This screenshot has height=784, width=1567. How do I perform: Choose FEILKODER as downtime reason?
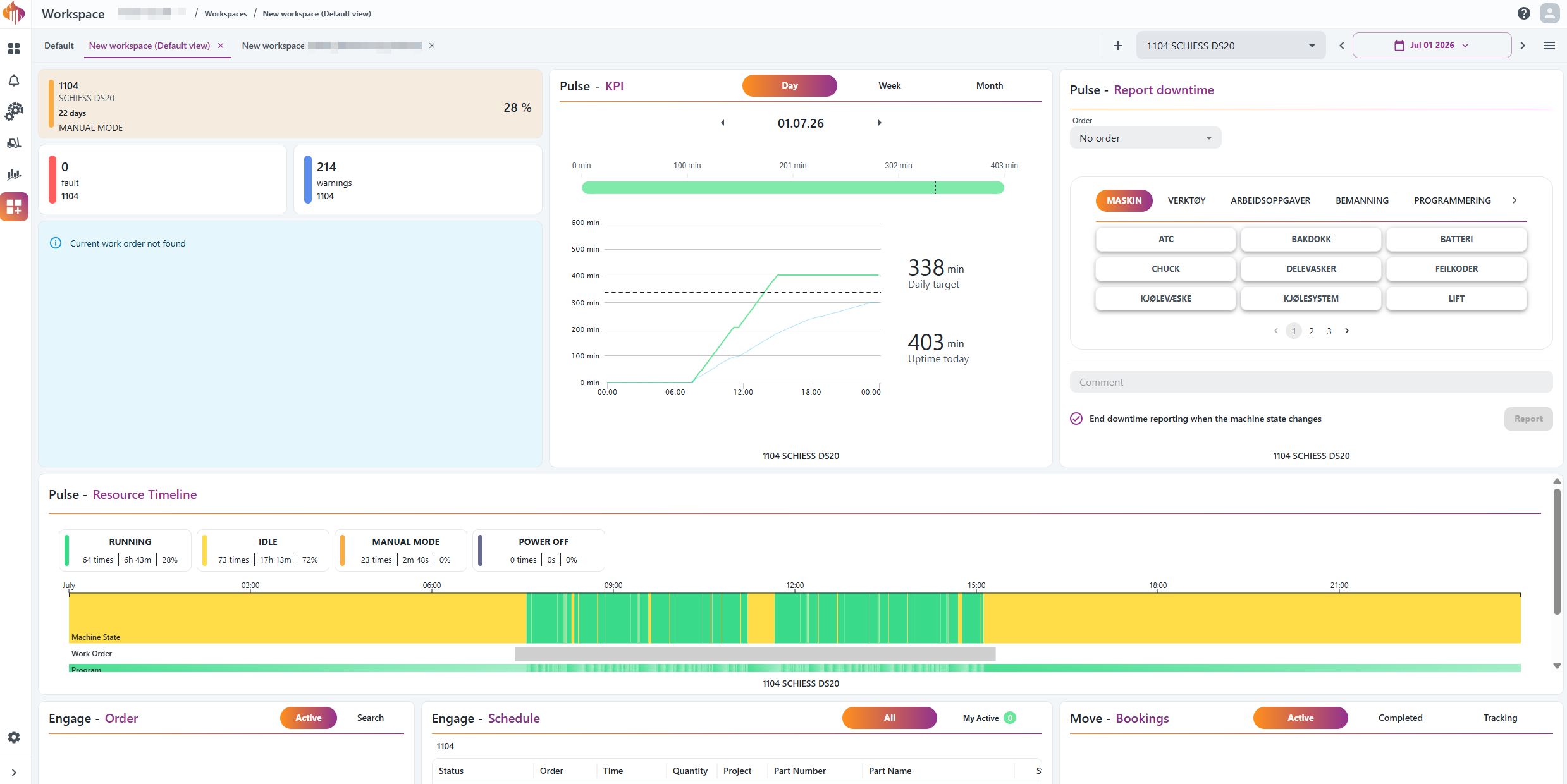(1456, 269)
